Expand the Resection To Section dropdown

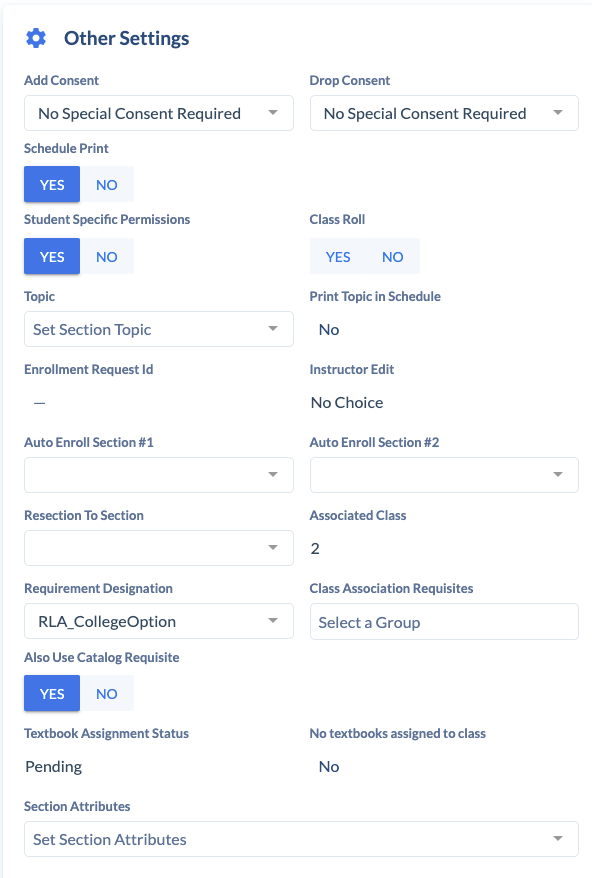point(159,548)
